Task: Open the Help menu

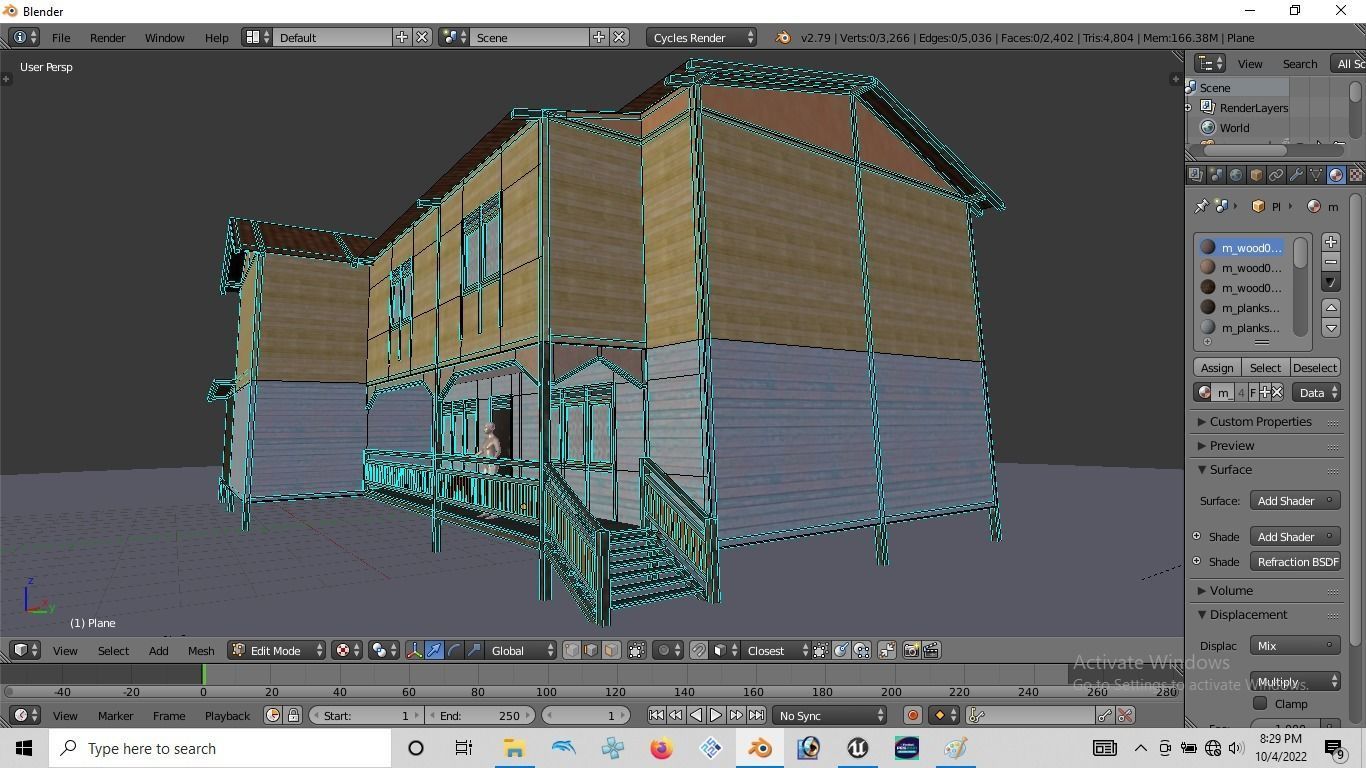Action: click(216, 37)
